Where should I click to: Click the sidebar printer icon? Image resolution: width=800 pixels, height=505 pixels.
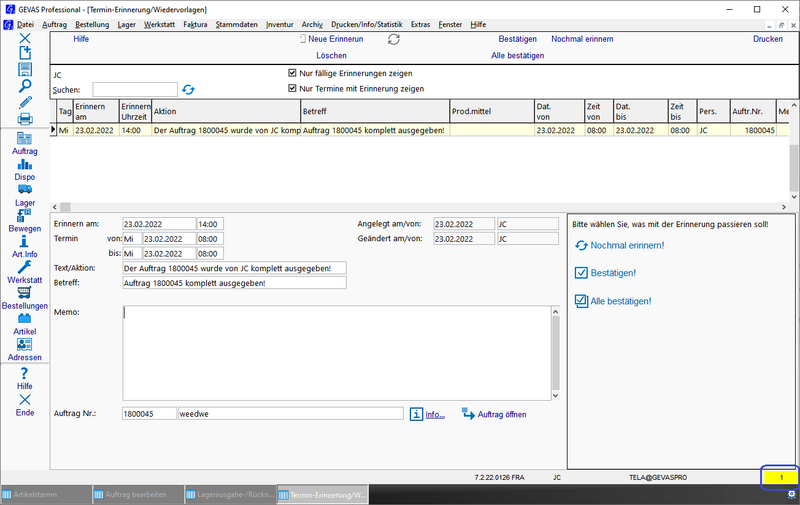click(25, 119)
